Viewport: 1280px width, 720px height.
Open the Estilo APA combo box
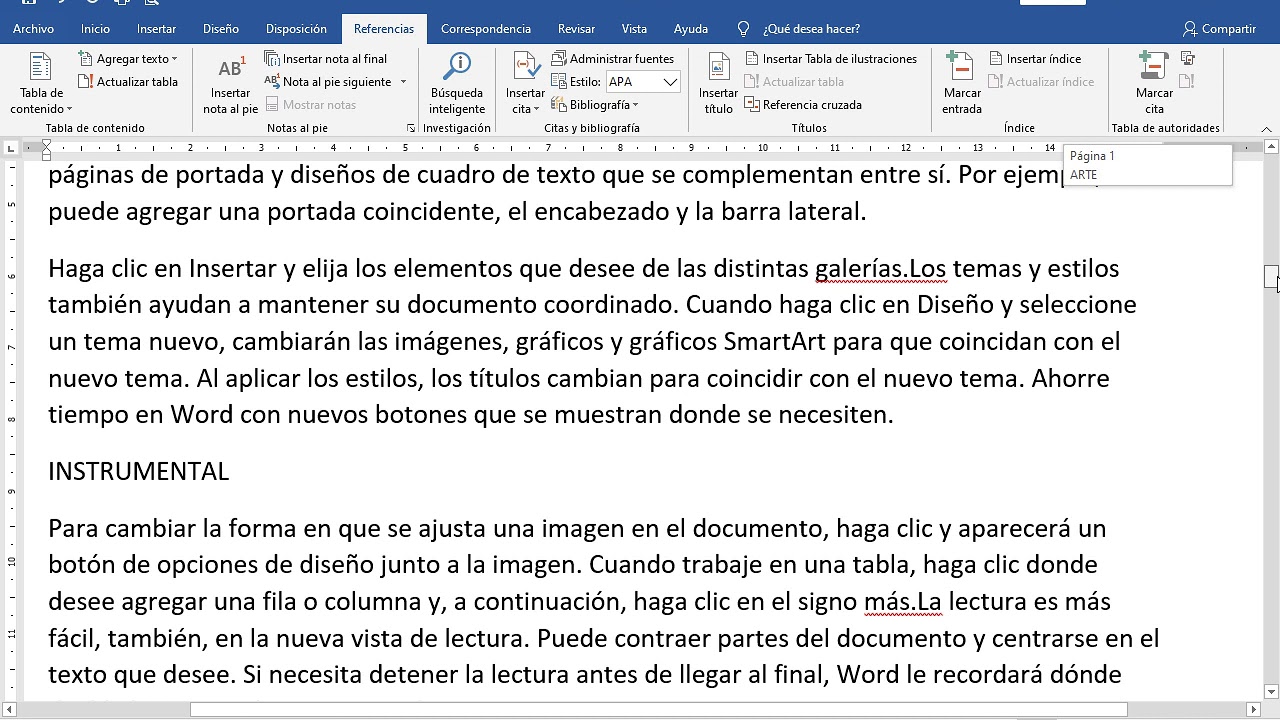(643, 82)
